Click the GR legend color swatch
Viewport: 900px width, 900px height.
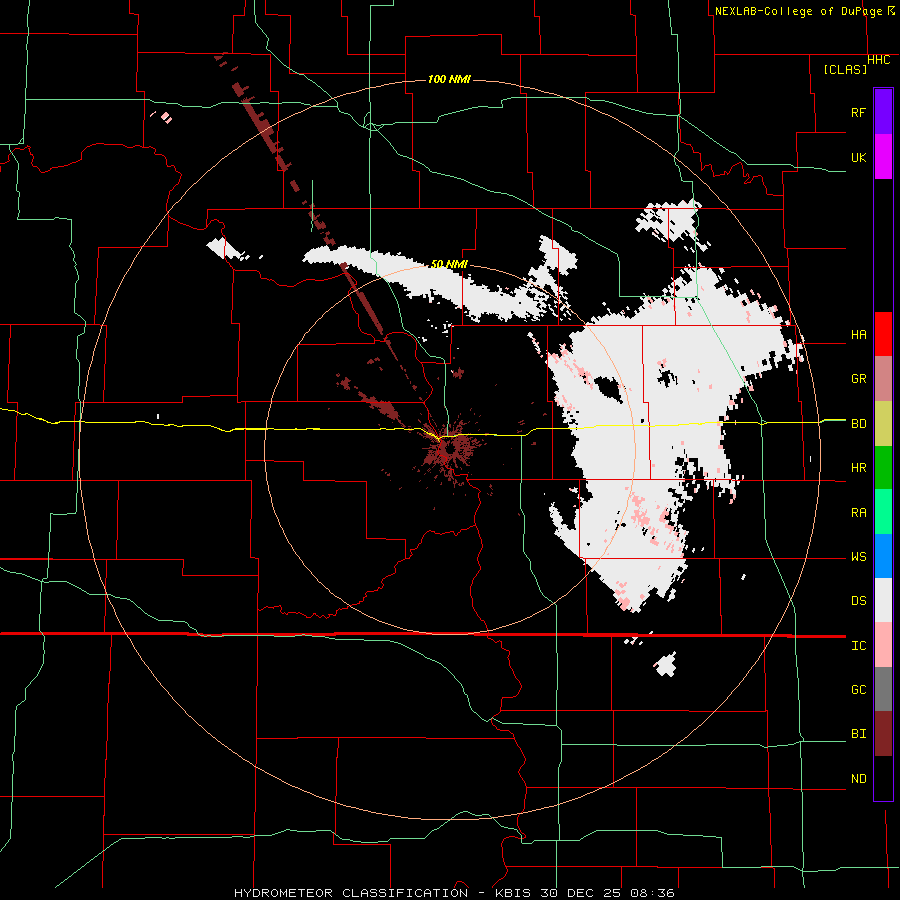click(x=883, y=379)
